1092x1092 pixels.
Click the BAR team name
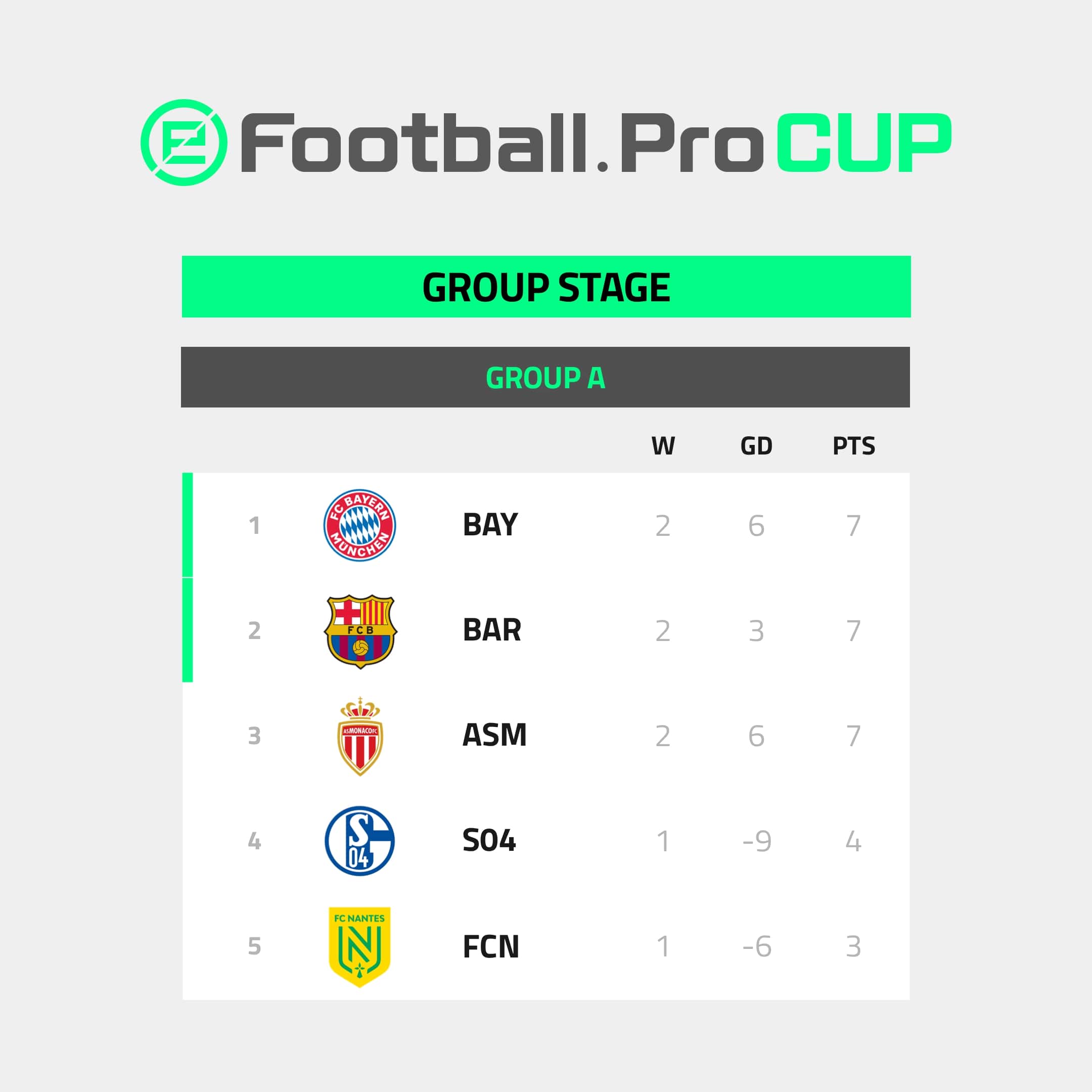[x=492, y=630]
